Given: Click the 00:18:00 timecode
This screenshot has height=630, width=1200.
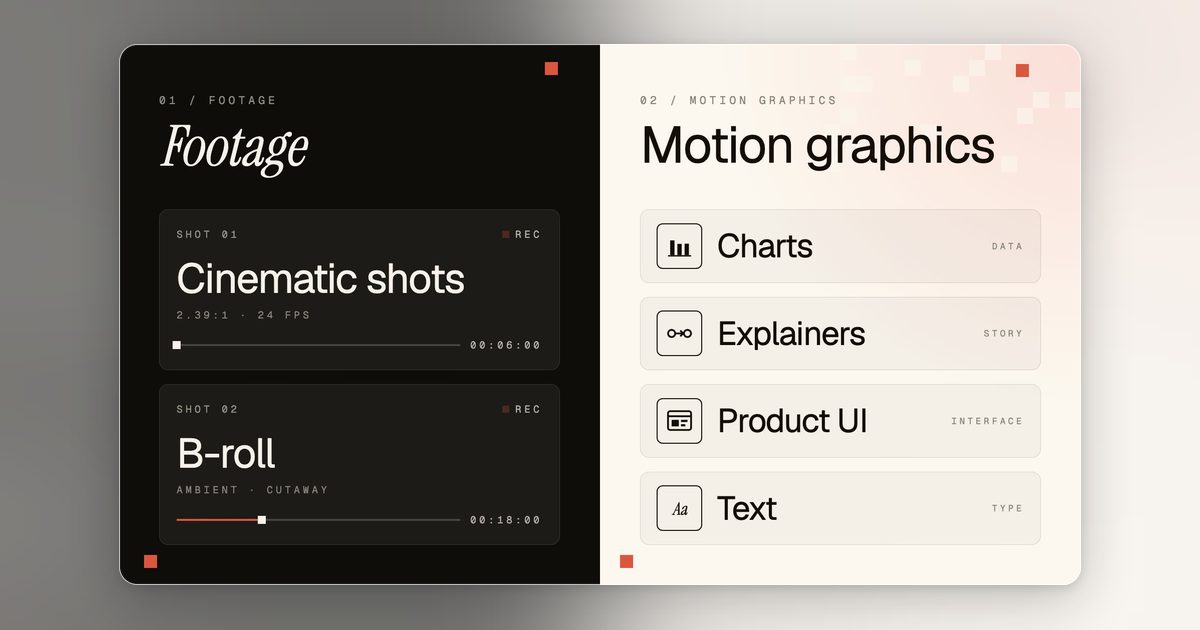Looking at the screenshot, I should [505, 520].
